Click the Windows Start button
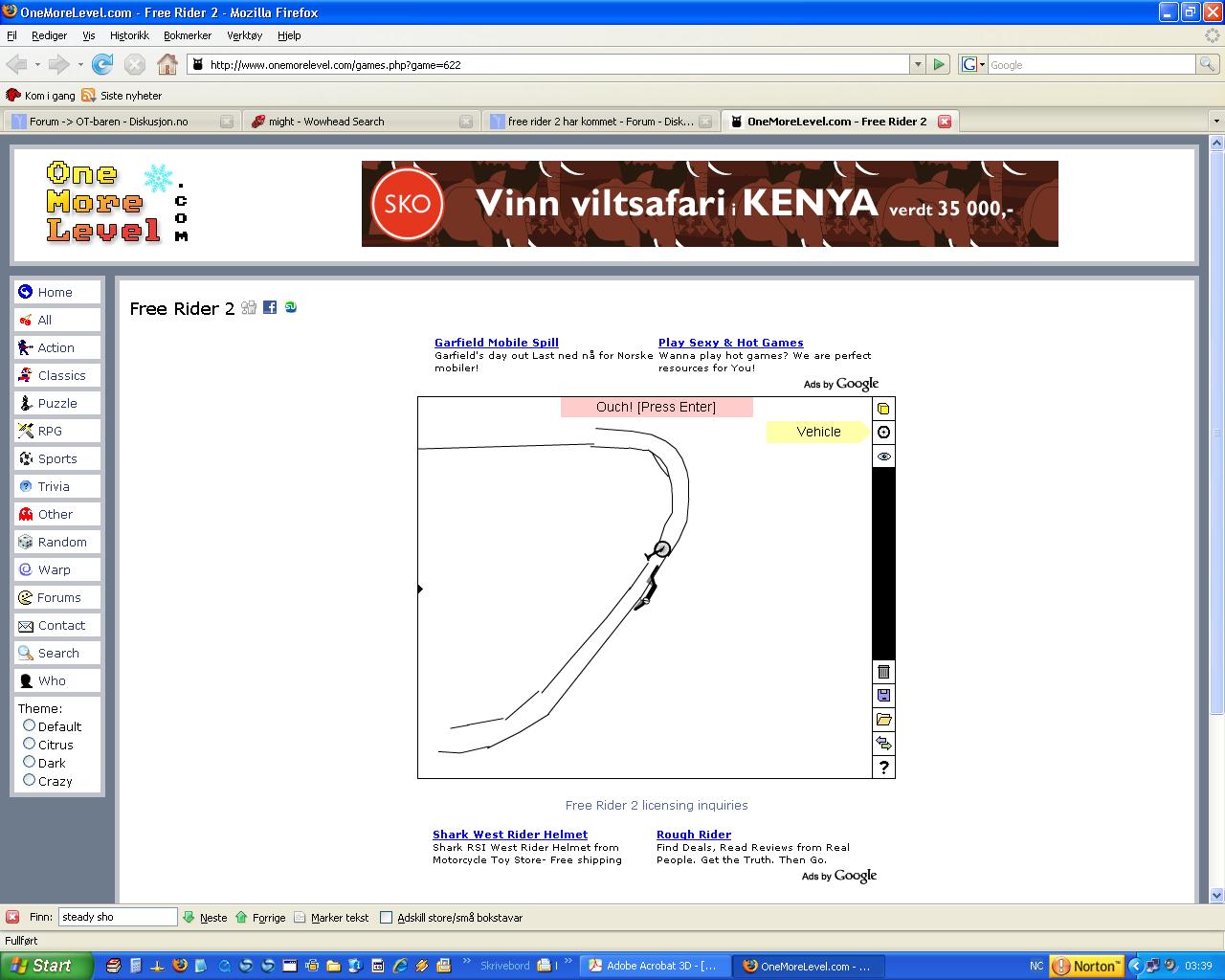 pyautogui.click(x=46, y=966)
